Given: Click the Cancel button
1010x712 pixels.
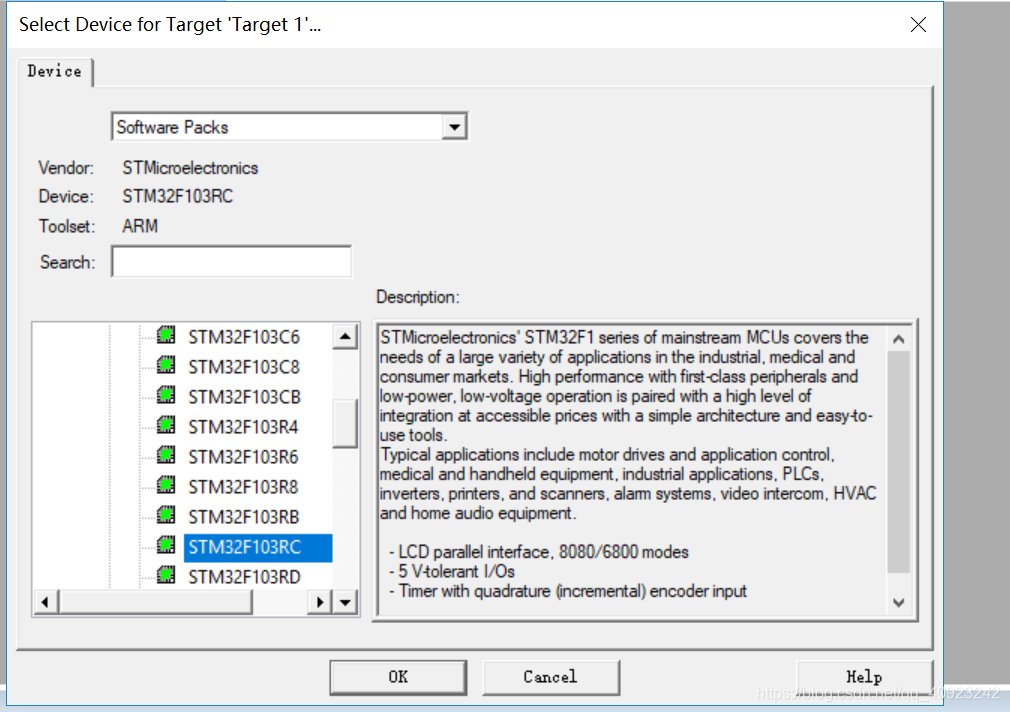Looking at the screenshot, I should 551,677.
